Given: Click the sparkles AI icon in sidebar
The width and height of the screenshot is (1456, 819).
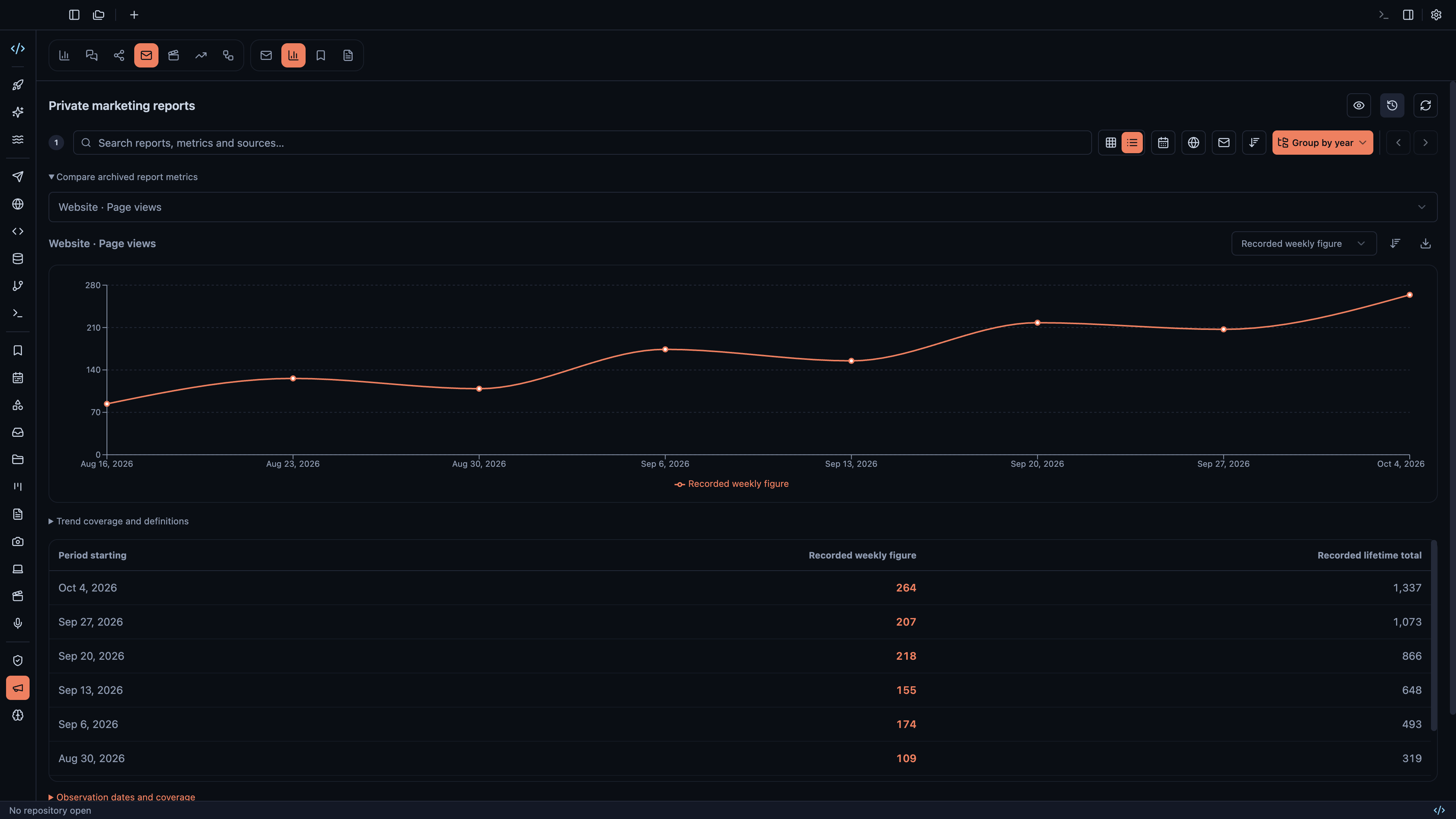Looking at the screenshot, I should [17, 112].
